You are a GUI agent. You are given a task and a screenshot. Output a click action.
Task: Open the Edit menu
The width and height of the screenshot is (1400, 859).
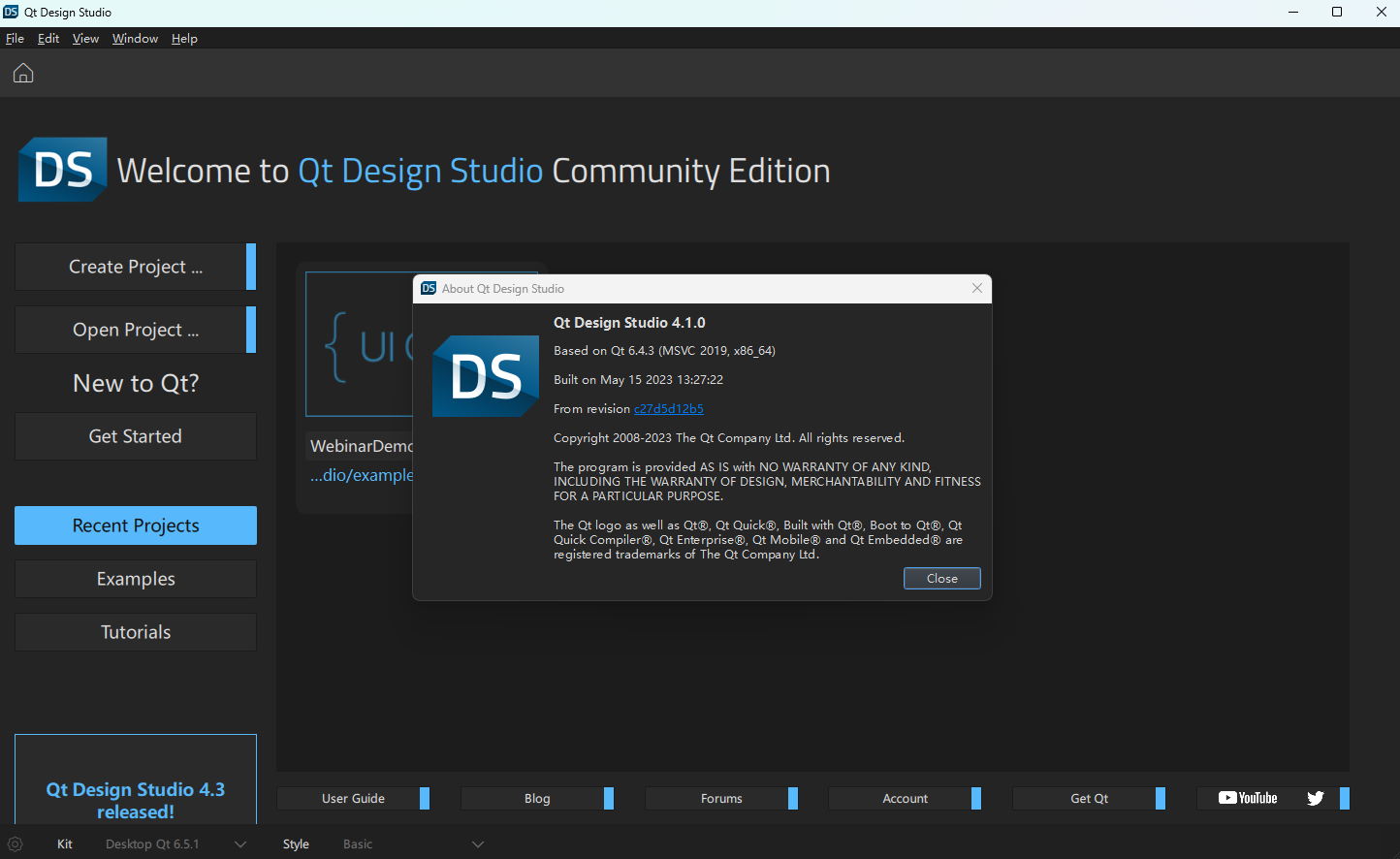(48, 38)
